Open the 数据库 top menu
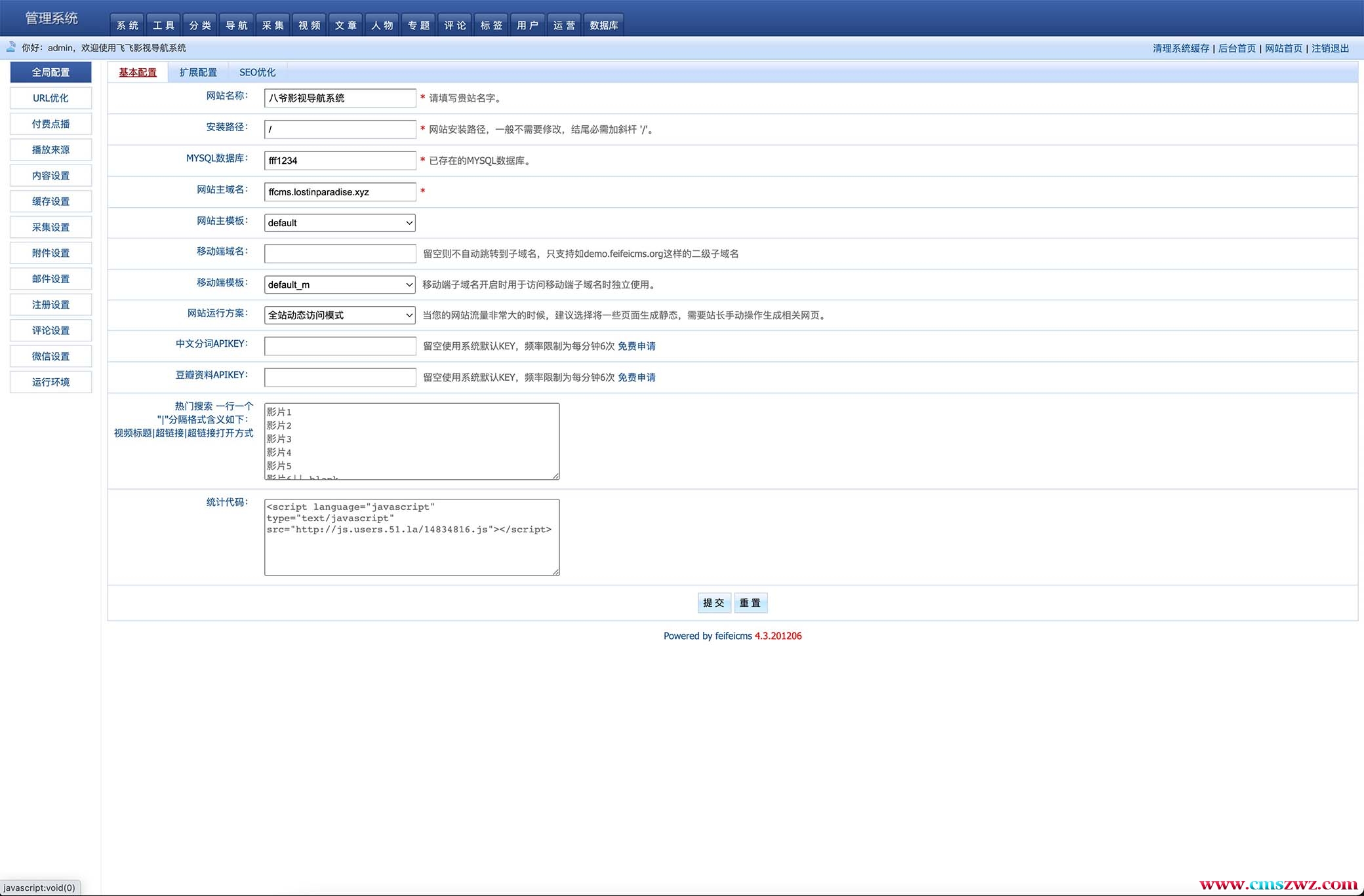This screenshot has height=896, width=1364. tap(603, 25)
